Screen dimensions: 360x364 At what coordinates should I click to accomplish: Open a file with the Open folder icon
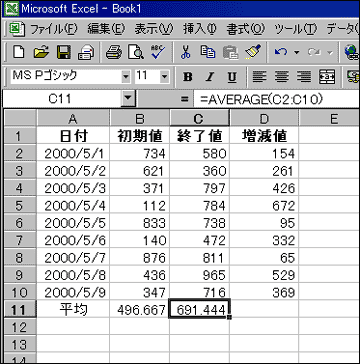(42, 52)
